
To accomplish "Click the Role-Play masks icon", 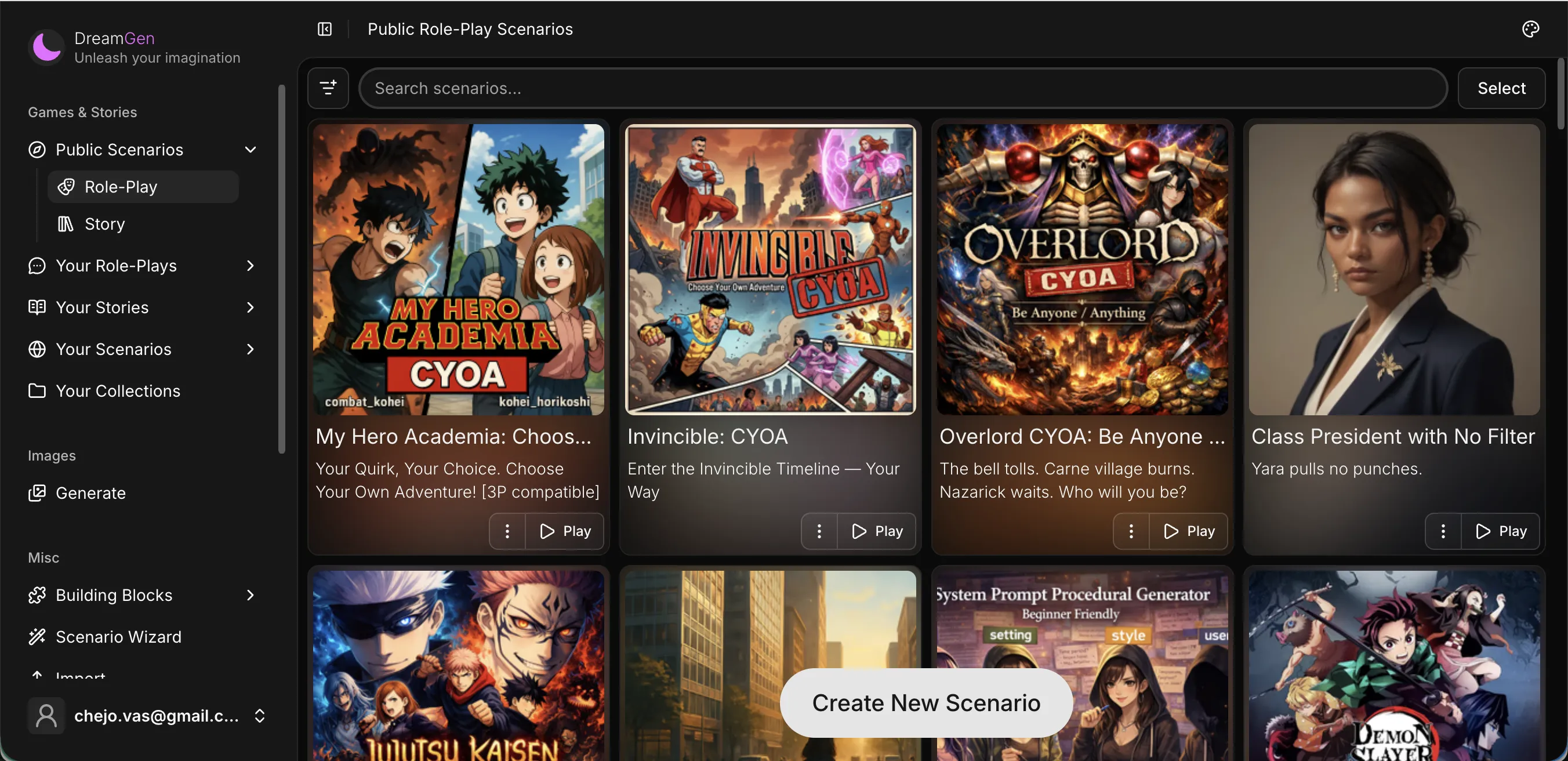I will 66,187.
